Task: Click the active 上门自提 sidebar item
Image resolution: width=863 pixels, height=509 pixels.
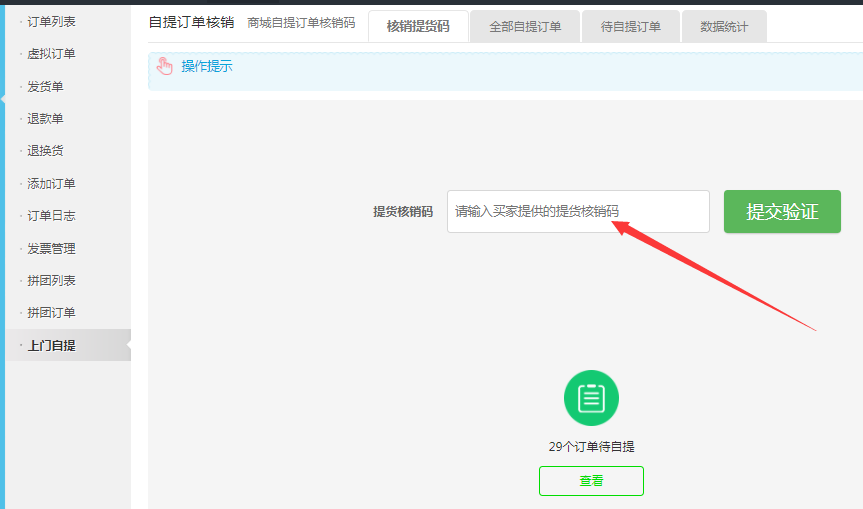Action: tap(51, 346)
